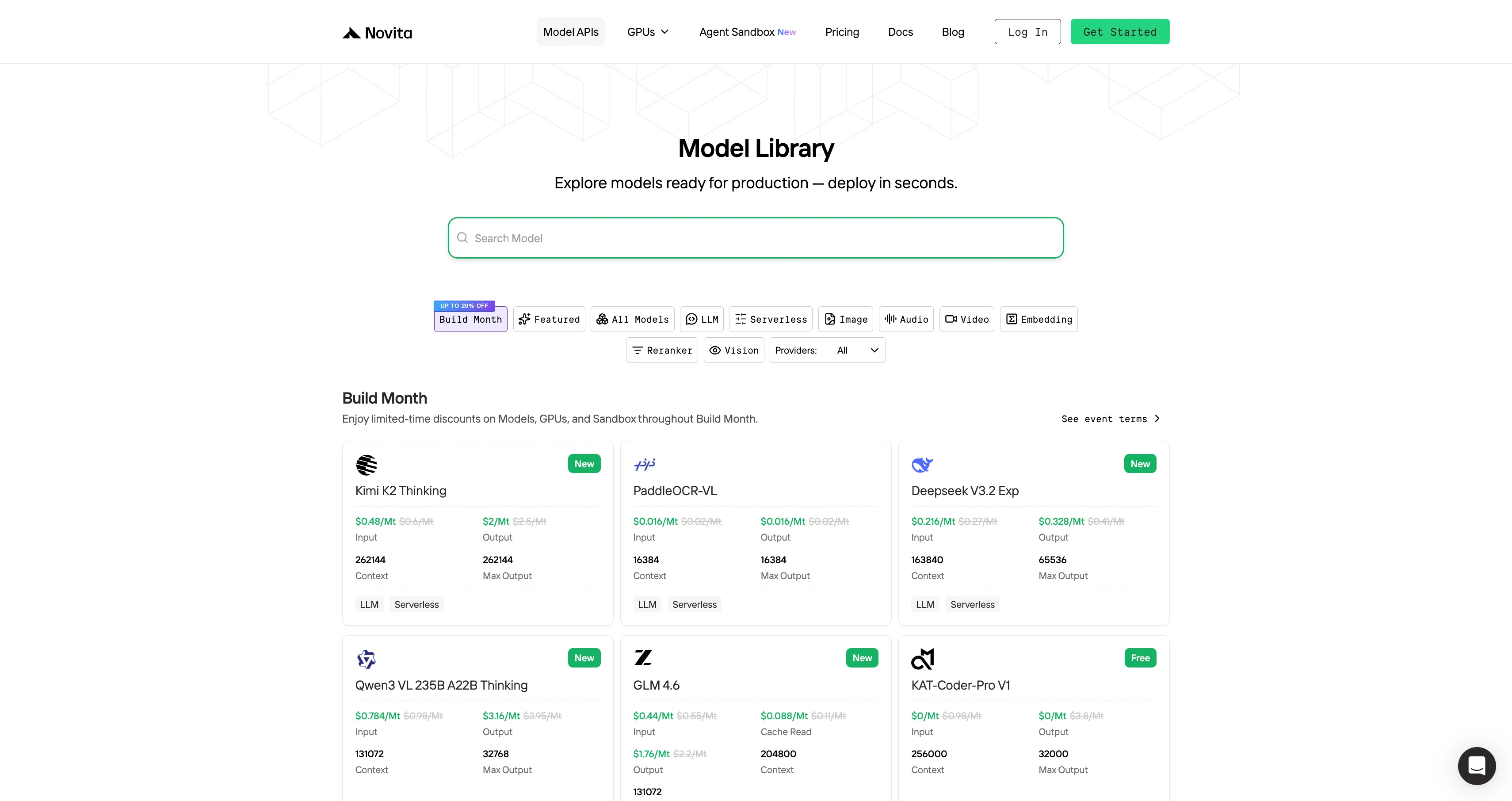The image size is (1512, 801).
Task: Click the GLM 4.6 Z logo
Action: tap(643, 658)
